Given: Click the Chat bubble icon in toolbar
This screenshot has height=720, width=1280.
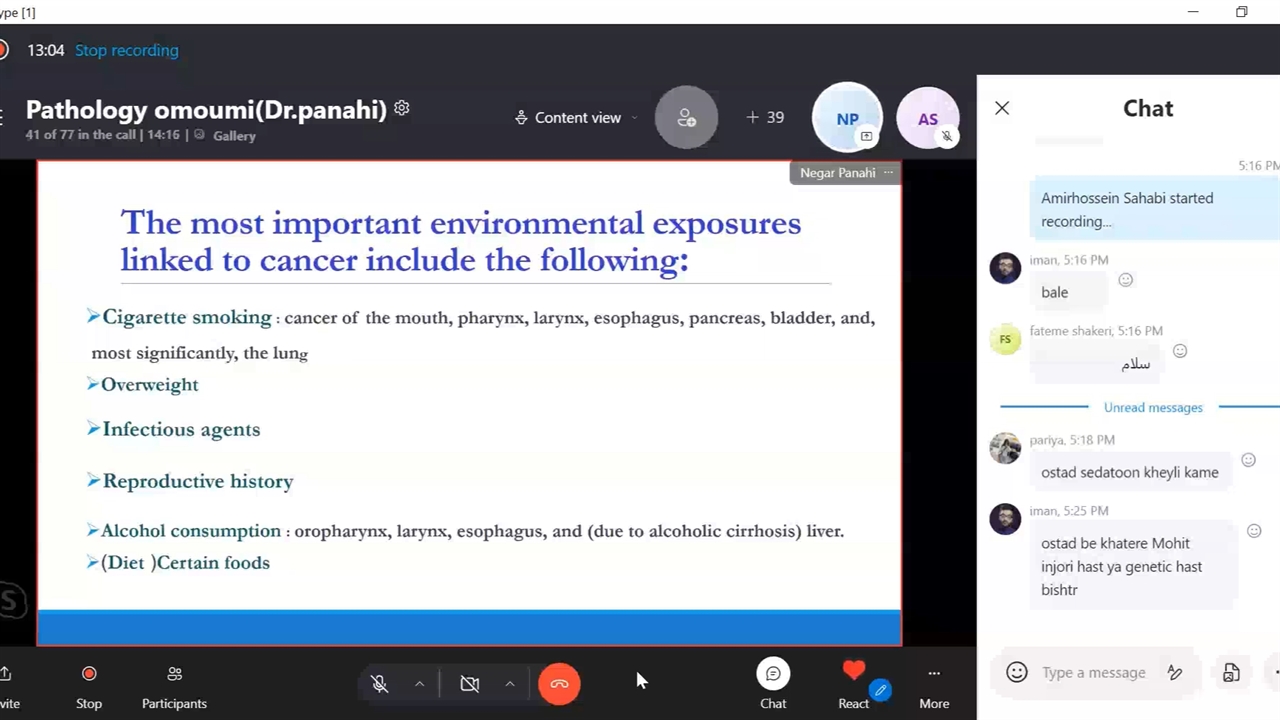Looking at the screenshot, I should pos(773,675).
